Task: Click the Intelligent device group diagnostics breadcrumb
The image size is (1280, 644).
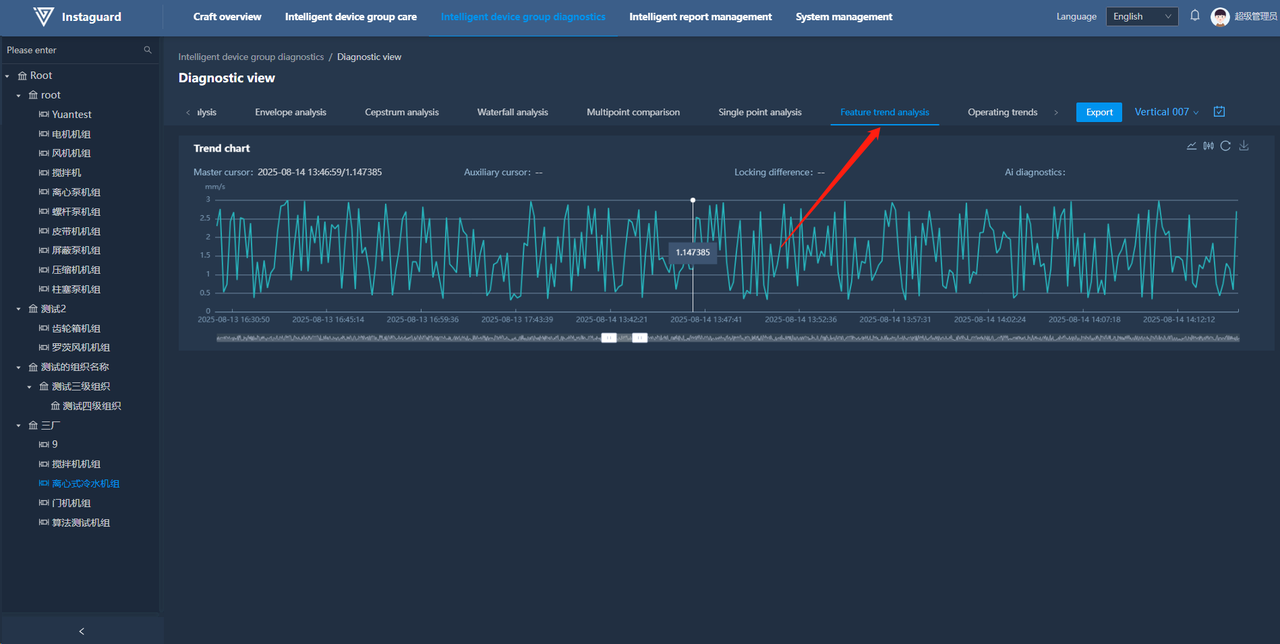Action: 251,57
